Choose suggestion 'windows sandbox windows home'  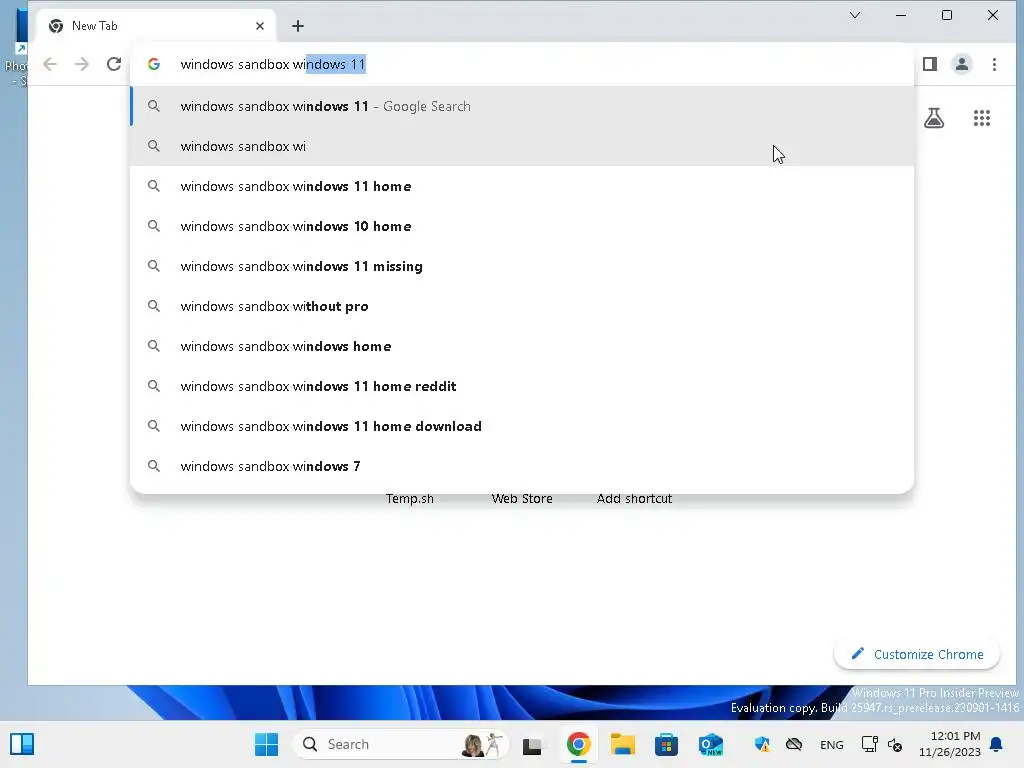(522, 346)
